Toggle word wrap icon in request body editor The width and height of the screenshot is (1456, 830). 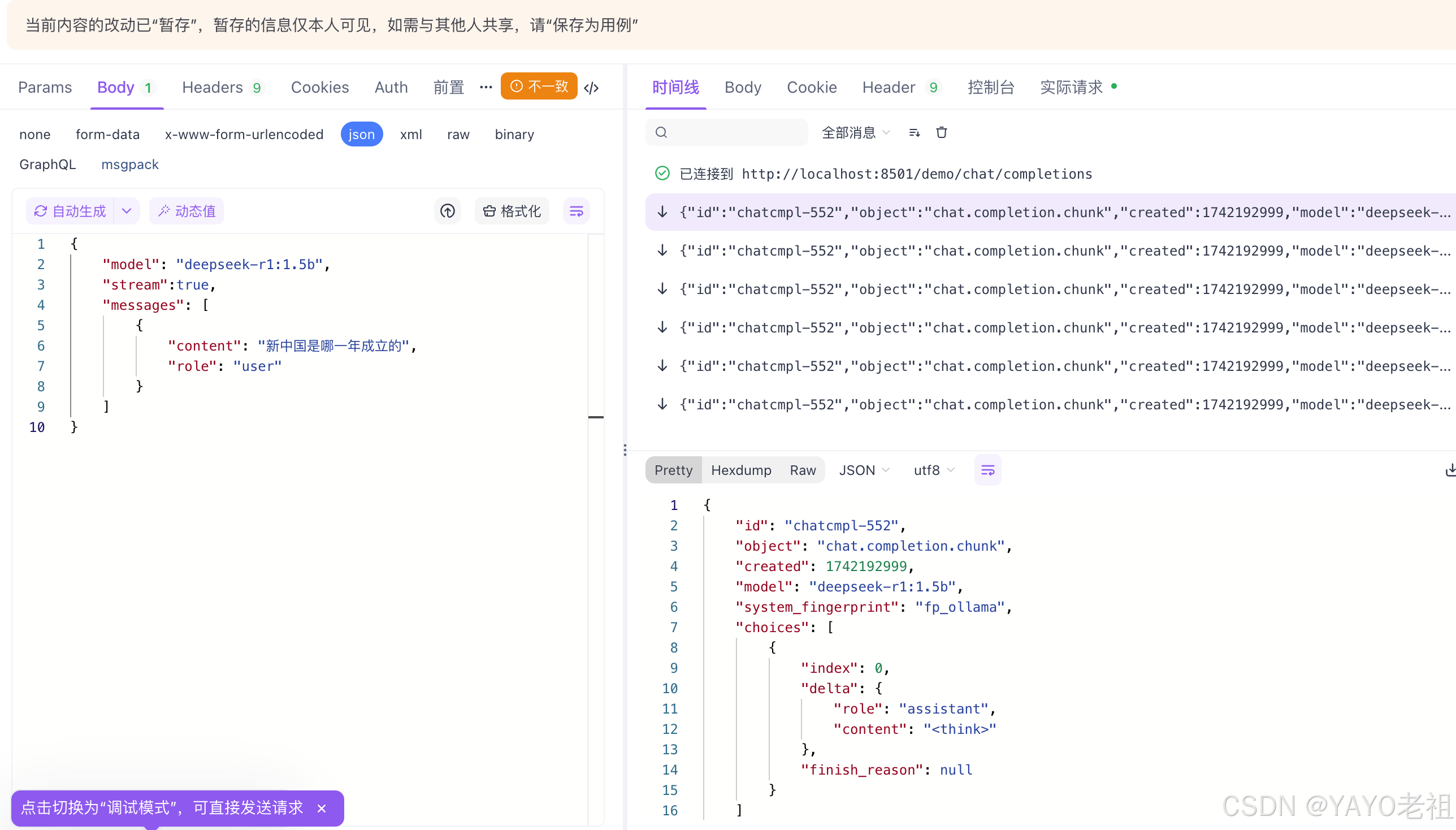(576, 211)
